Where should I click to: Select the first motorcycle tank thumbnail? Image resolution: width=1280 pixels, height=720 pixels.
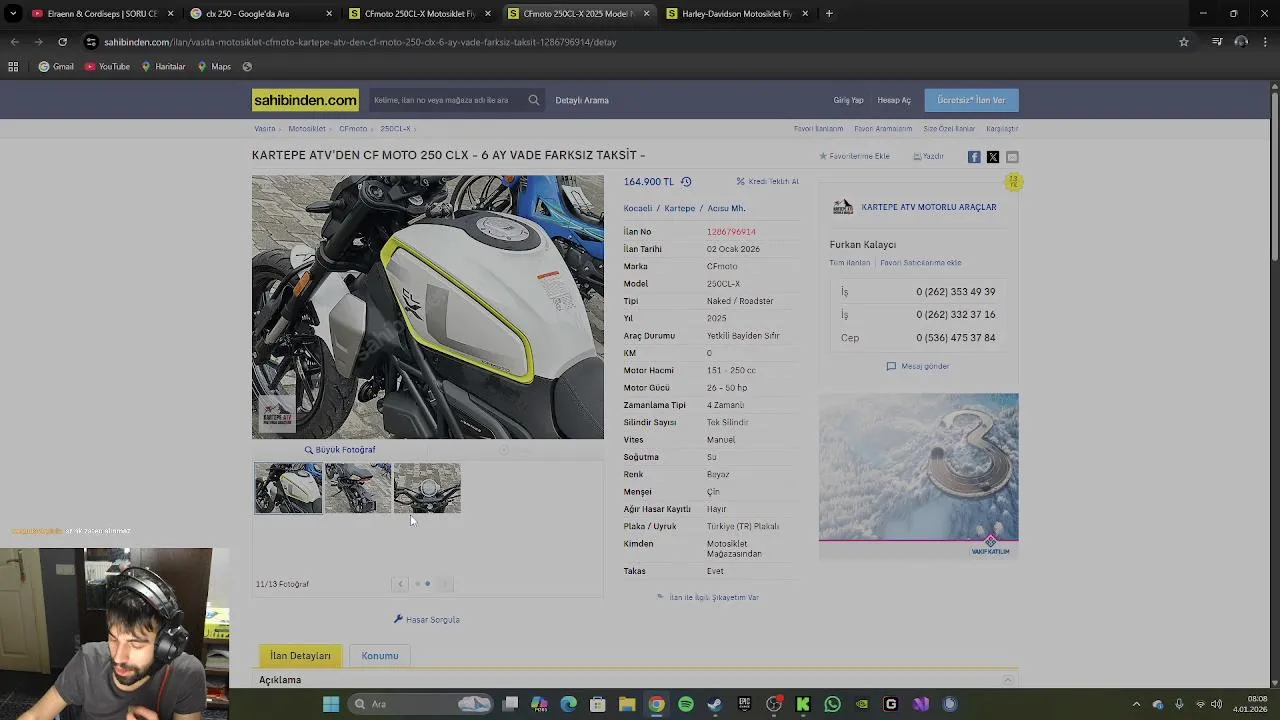(x=288, y=488)
